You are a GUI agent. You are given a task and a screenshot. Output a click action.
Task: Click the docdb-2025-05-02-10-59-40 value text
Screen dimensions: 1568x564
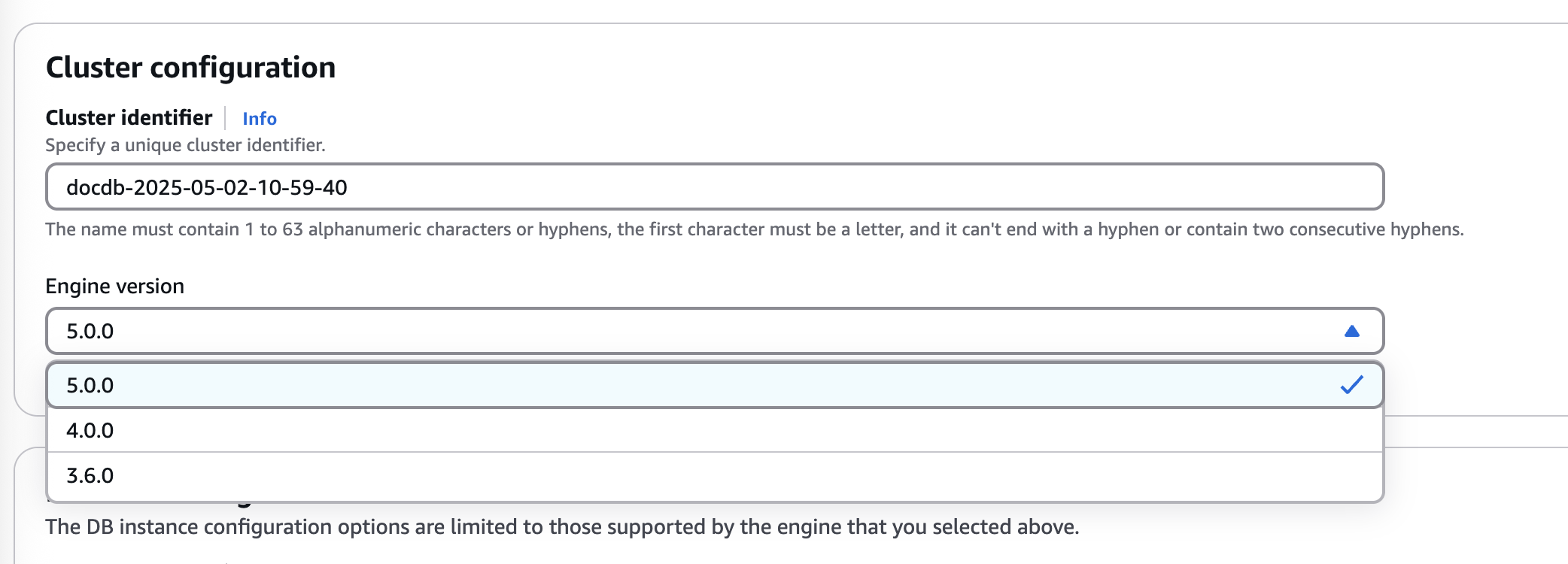[207, 187]
